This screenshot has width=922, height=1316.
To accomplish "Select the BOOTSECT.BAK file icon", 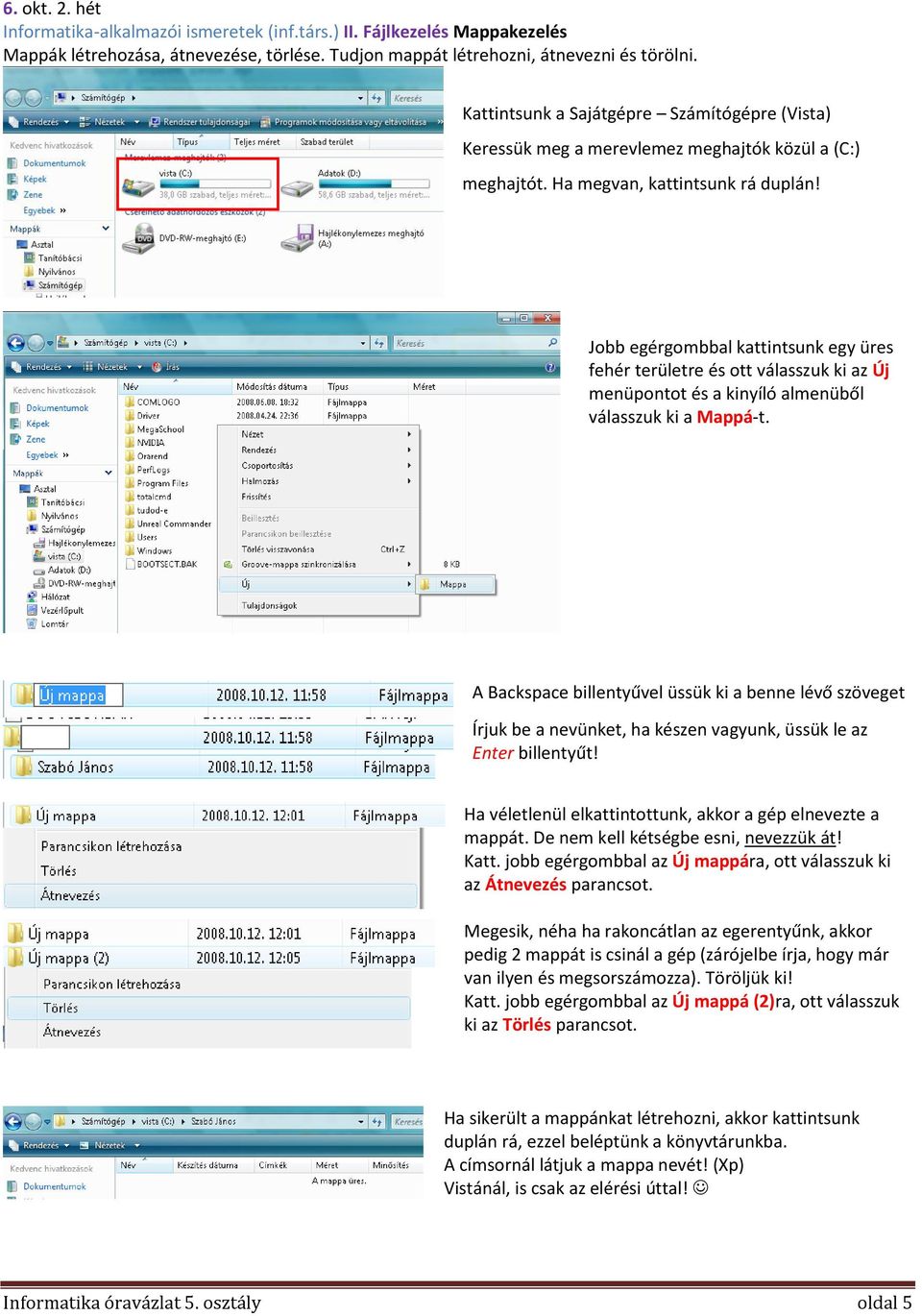I will [x=129, y=564].
